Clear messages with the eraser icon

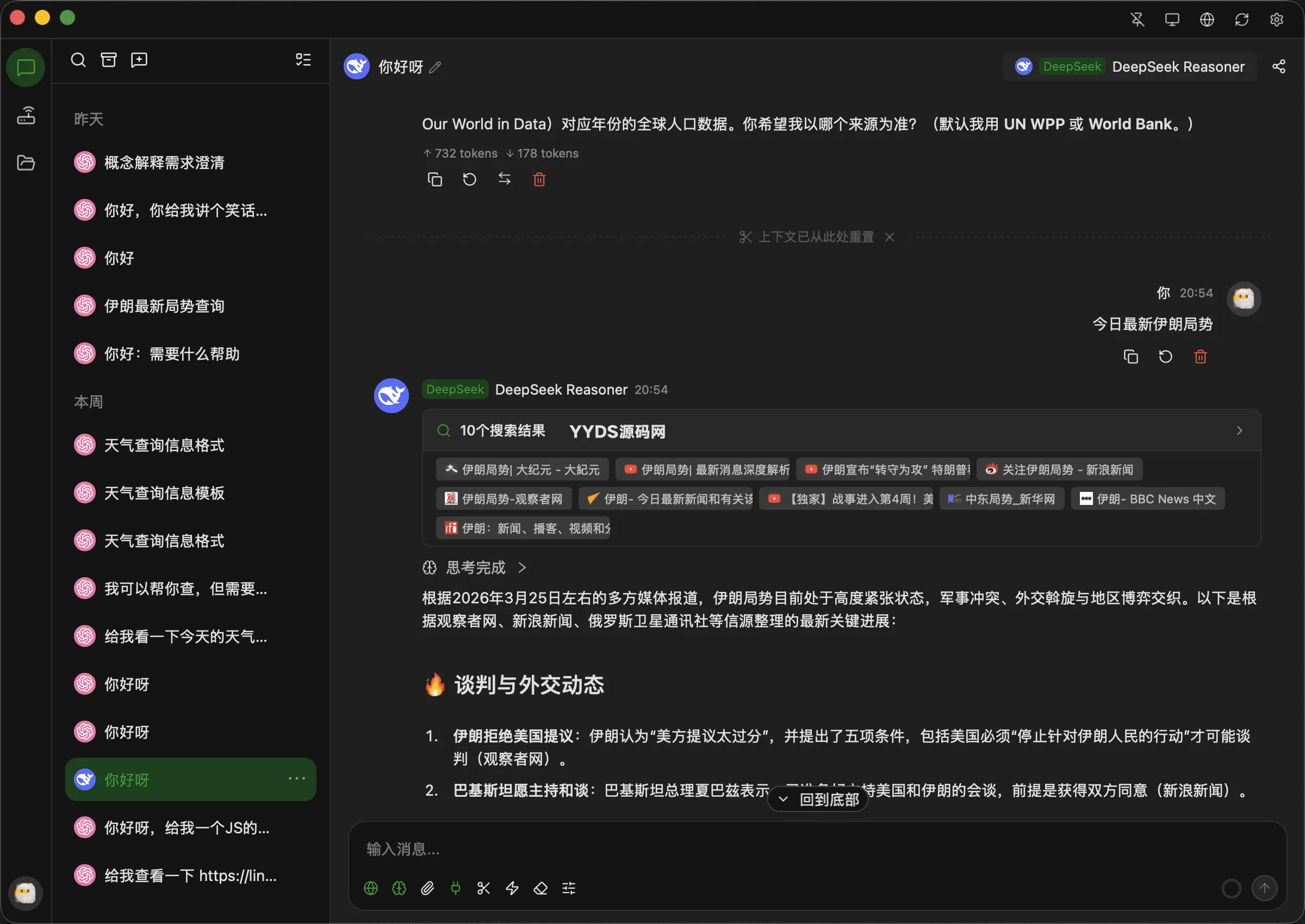540,888
